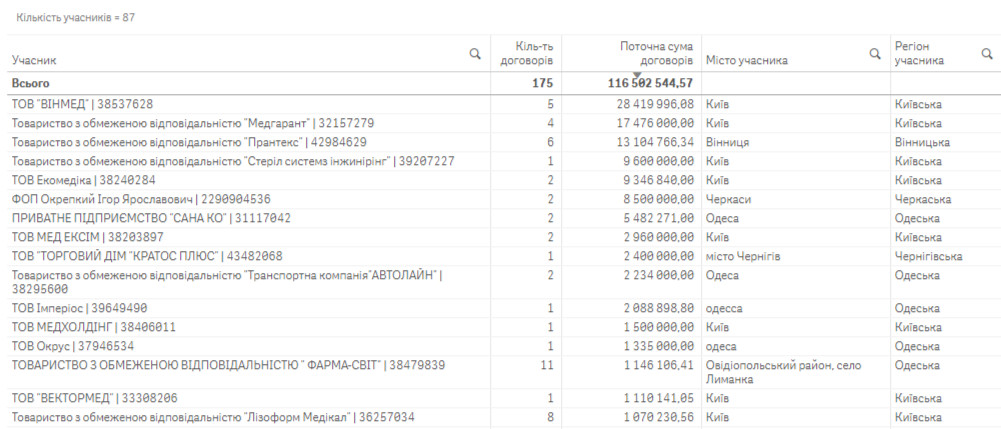Select participant ТОВ "ВІНМЕД" | 38537628

click(82, 104)
